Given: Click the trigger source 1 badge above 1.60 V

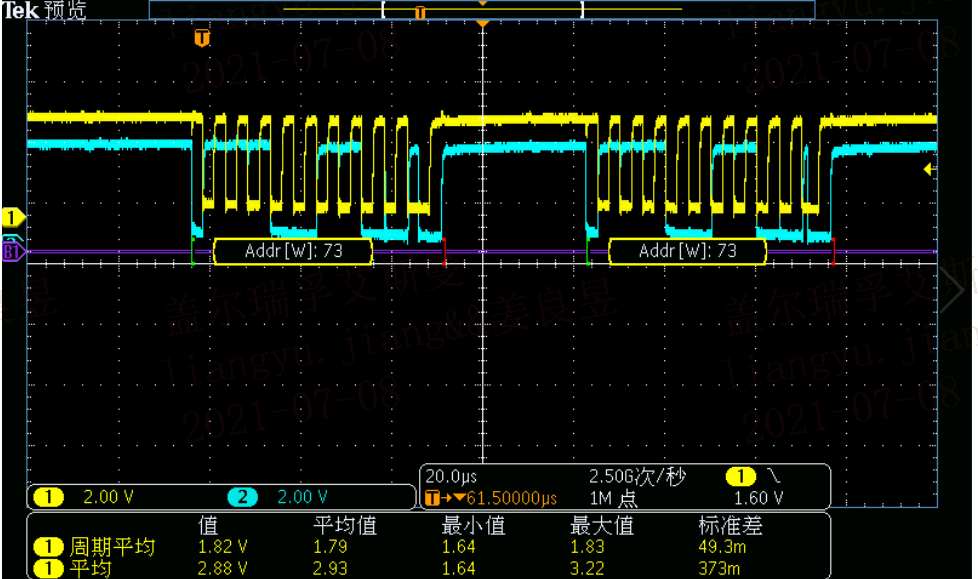Looking at the screenshot, I should [740, 477].
